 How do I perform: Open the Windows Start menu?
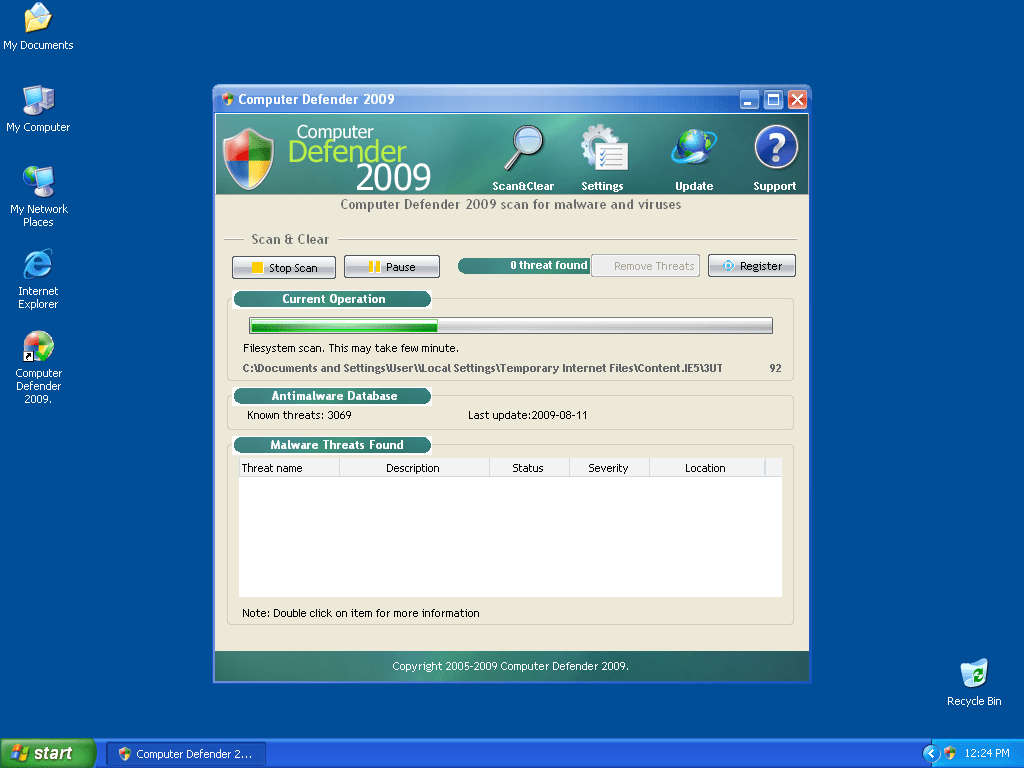[x=47, y=753]
